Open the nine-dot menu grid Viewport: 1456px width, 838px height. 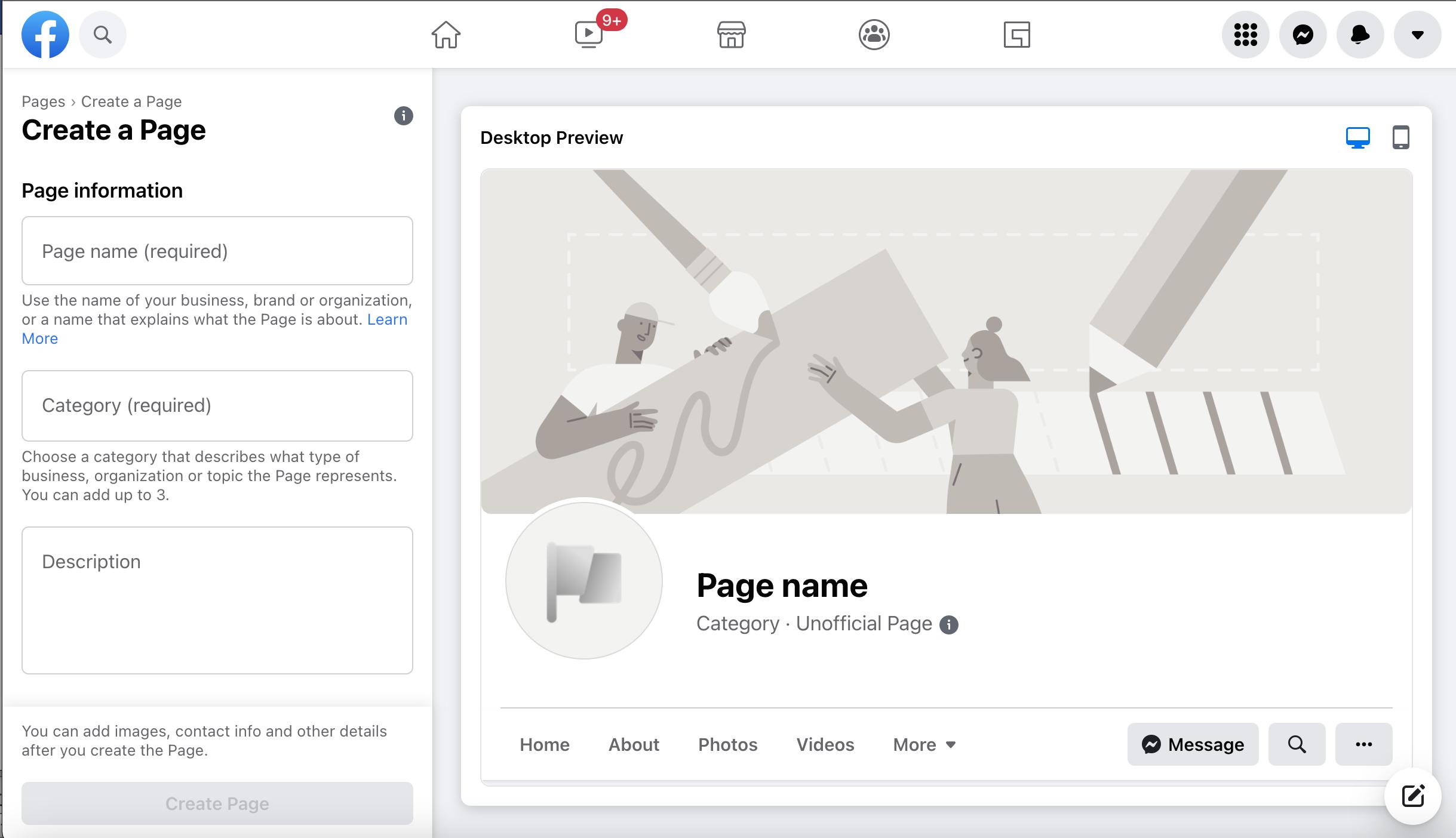(x=1245, y=35)
